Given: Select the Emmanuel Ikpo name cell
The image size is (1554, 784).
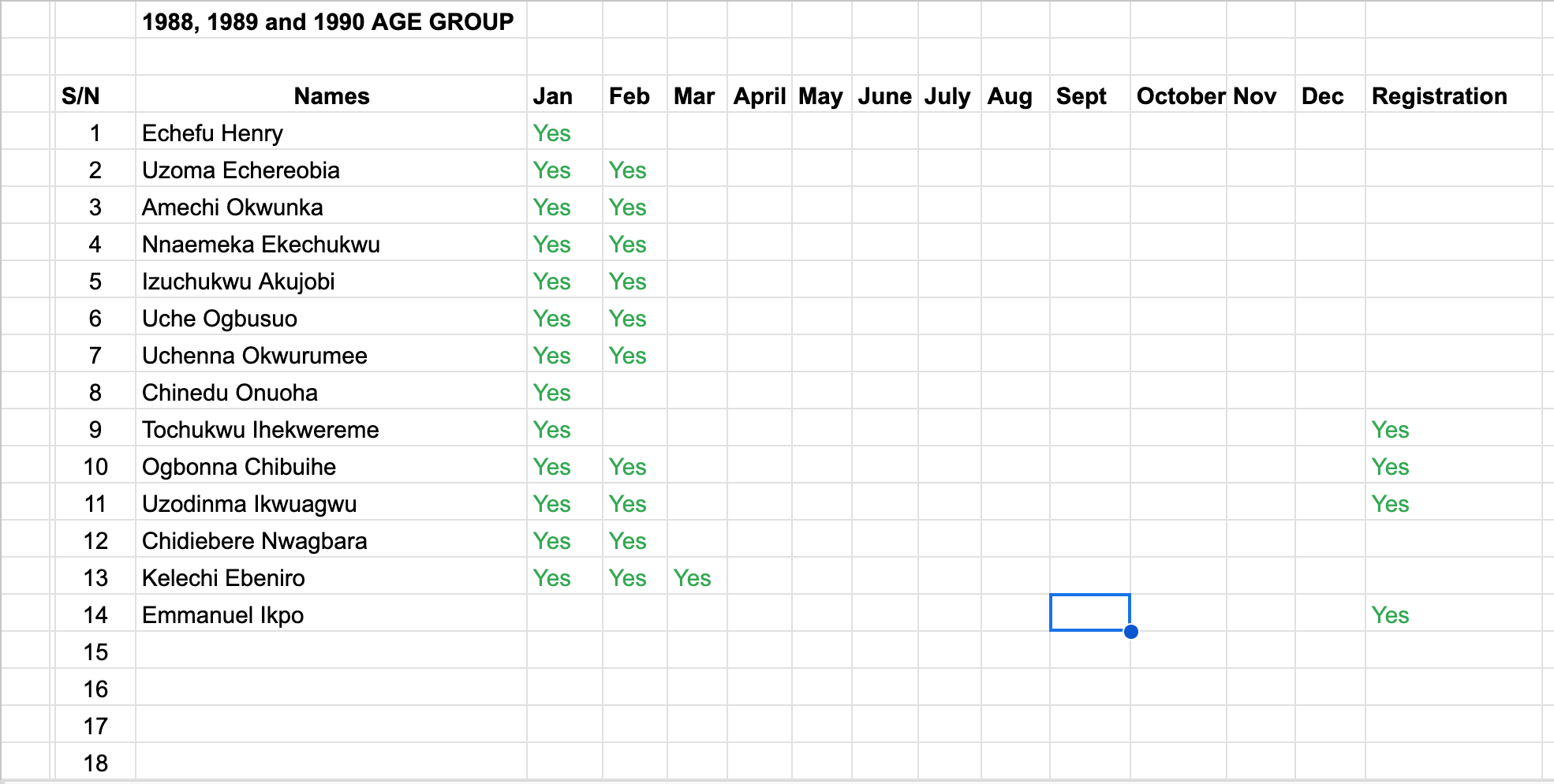Looking at the screenshot, I should coord(223,615).
